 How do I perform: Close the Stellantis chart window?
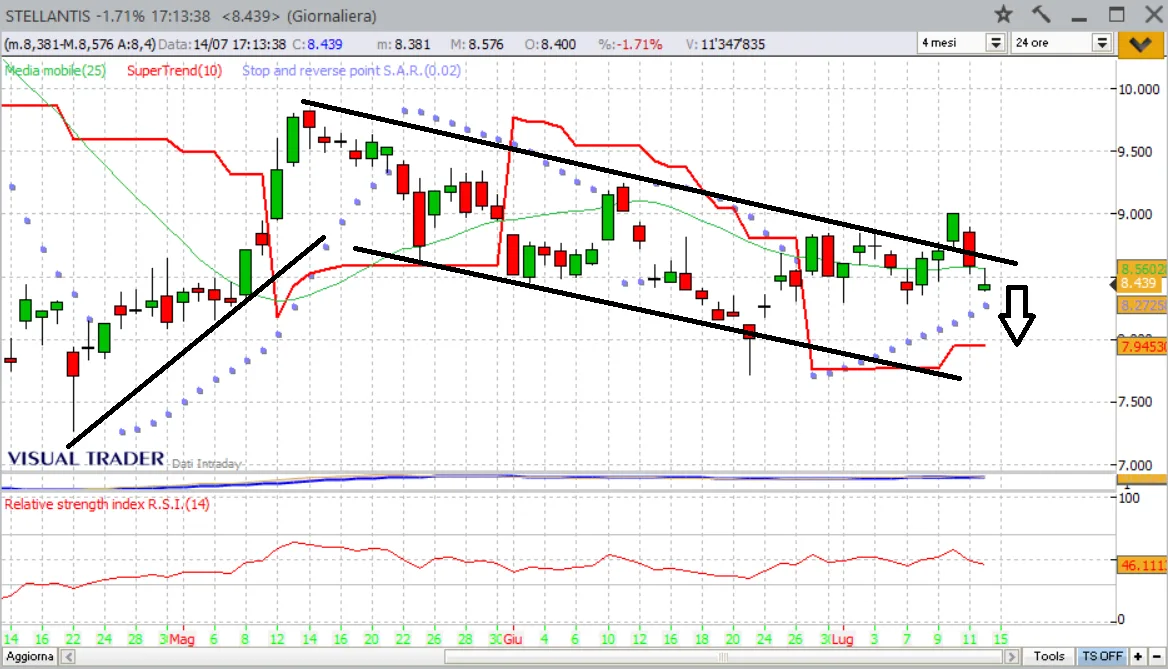coord(1153,14)
